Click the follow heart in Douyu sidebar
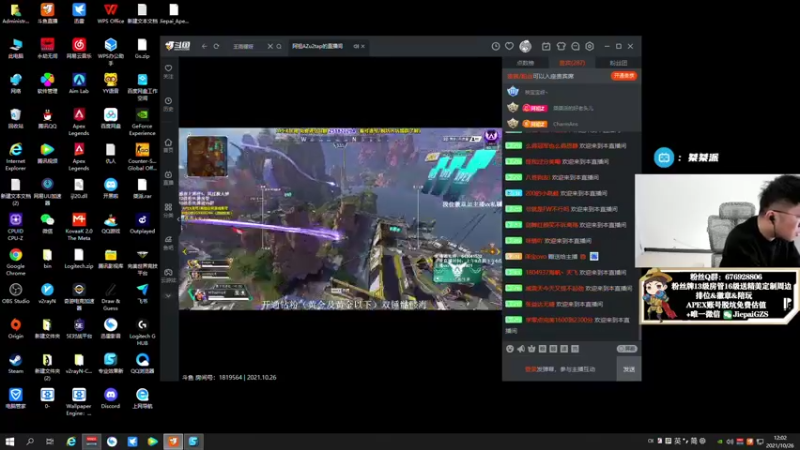Screen dimensions: 800x450 168,71
